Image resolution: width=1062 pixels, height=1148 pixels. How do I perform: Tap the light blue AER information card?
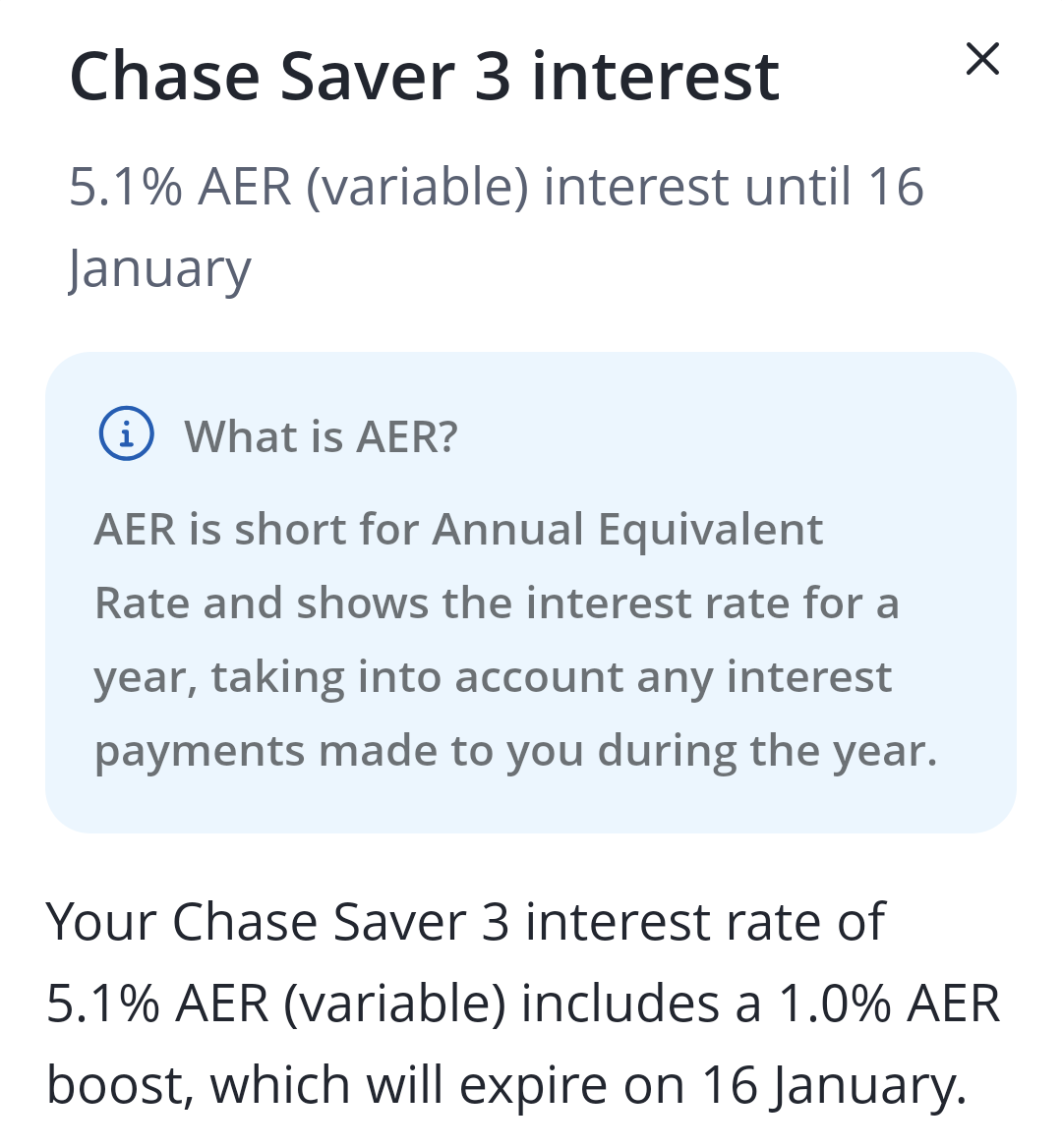pos(530,593)
